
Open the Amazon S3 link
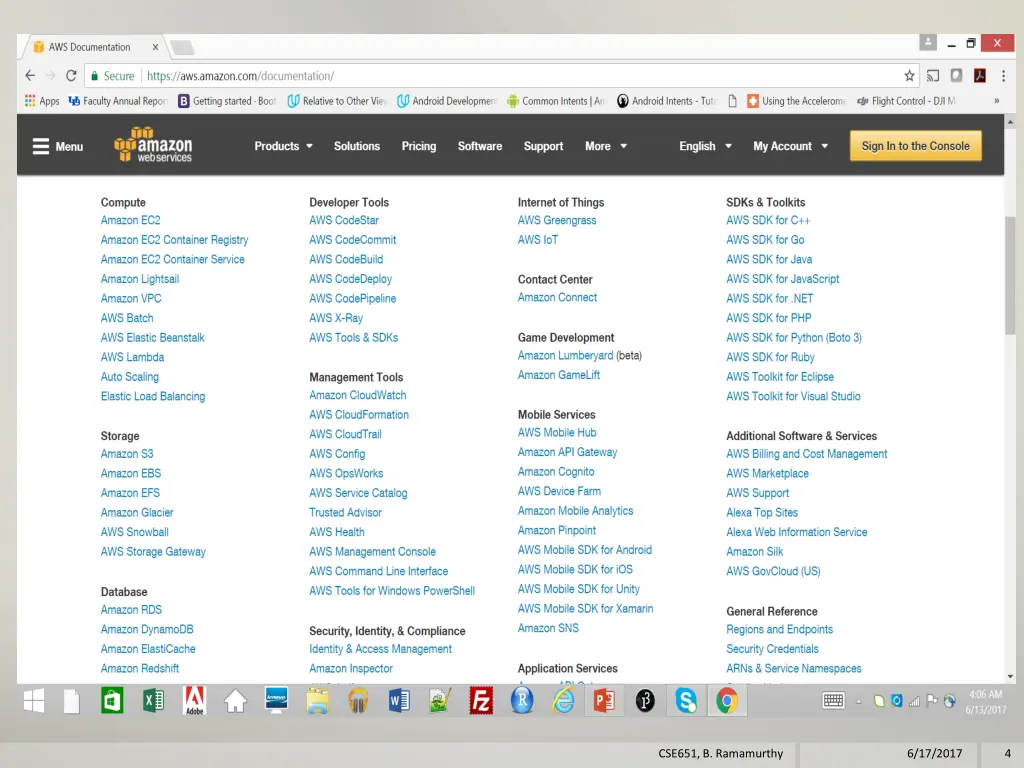(127, 454)
